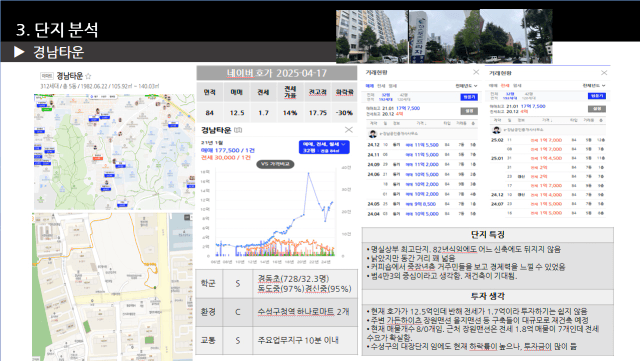640x361 pixels.
Task: Select the 학군 row label
Action: point(209,283)
